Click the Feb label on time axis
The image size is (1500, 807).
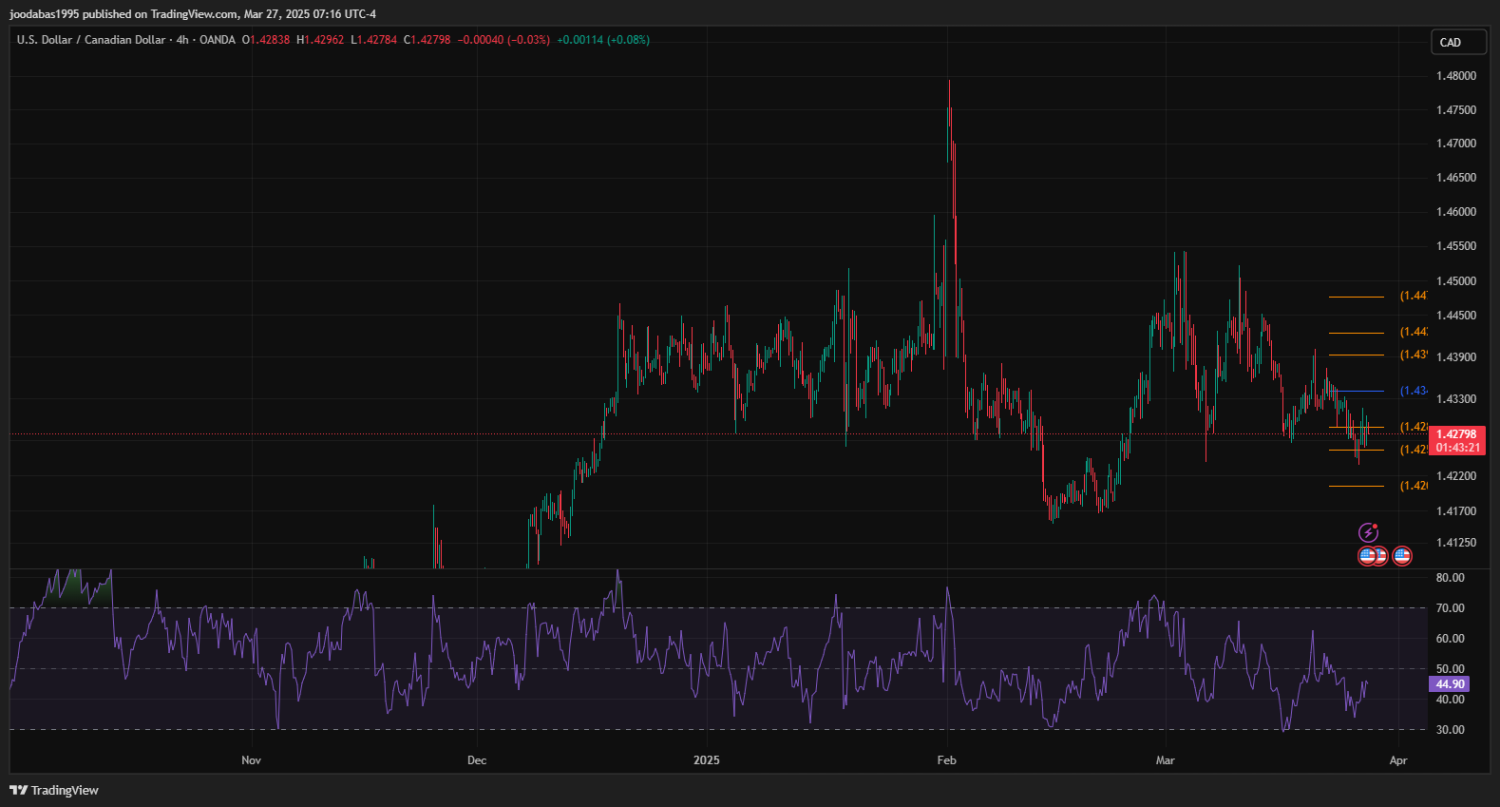coord(947,760)
